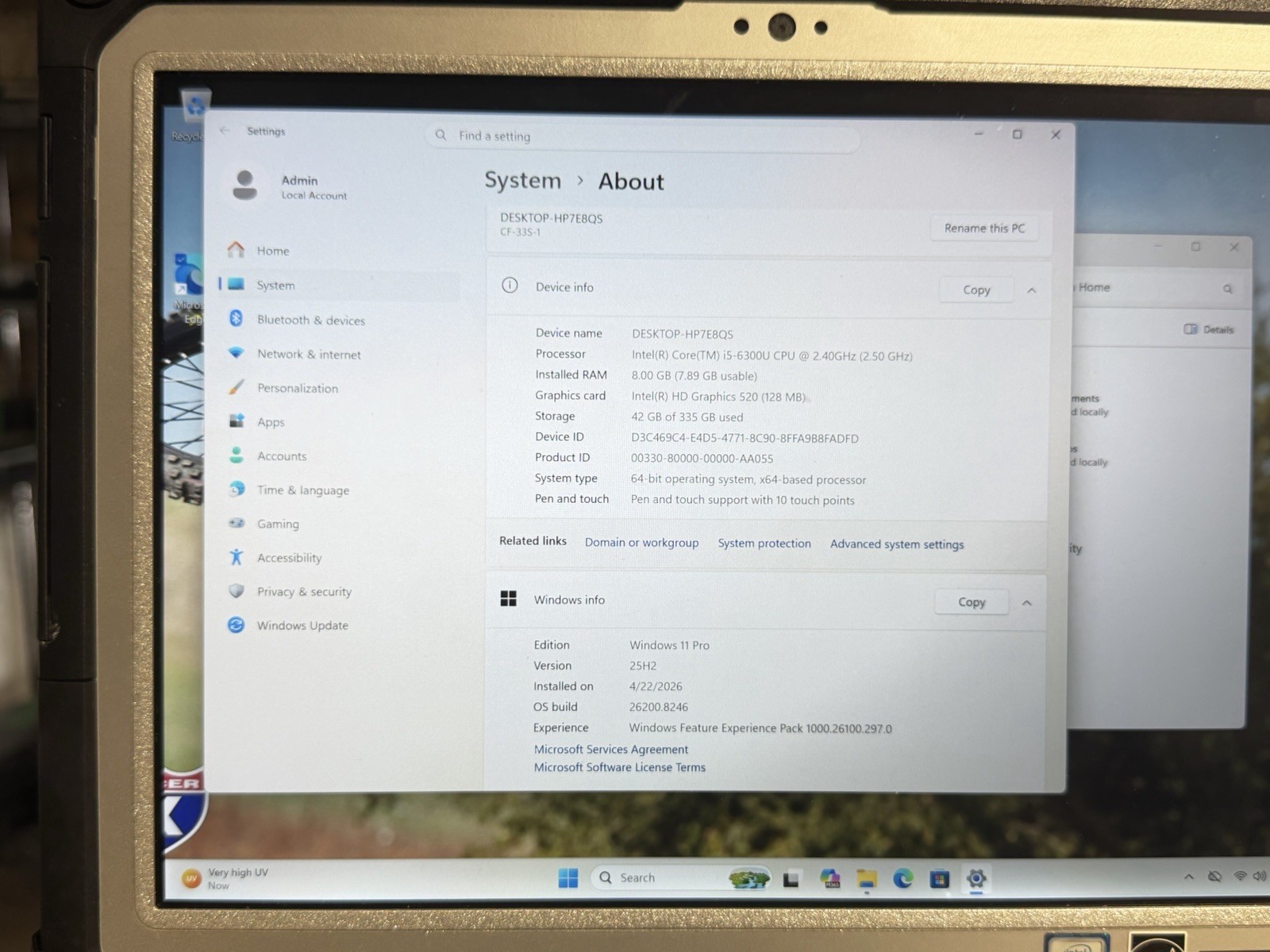Click Rename this PC button
This screenshot has height=952, width=1270.
(x=984, y=228)
